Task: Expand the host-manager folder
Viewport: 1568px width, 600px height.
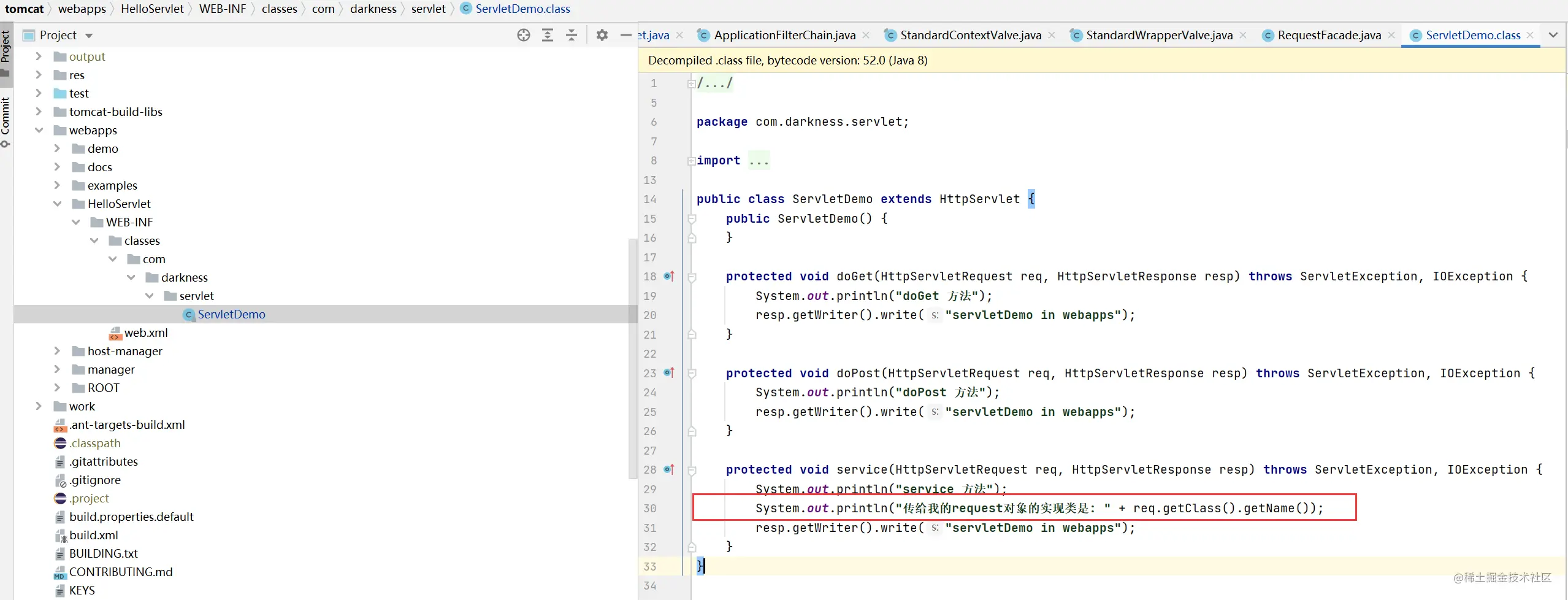Action: pyautogui.click(x=57, y=351)
